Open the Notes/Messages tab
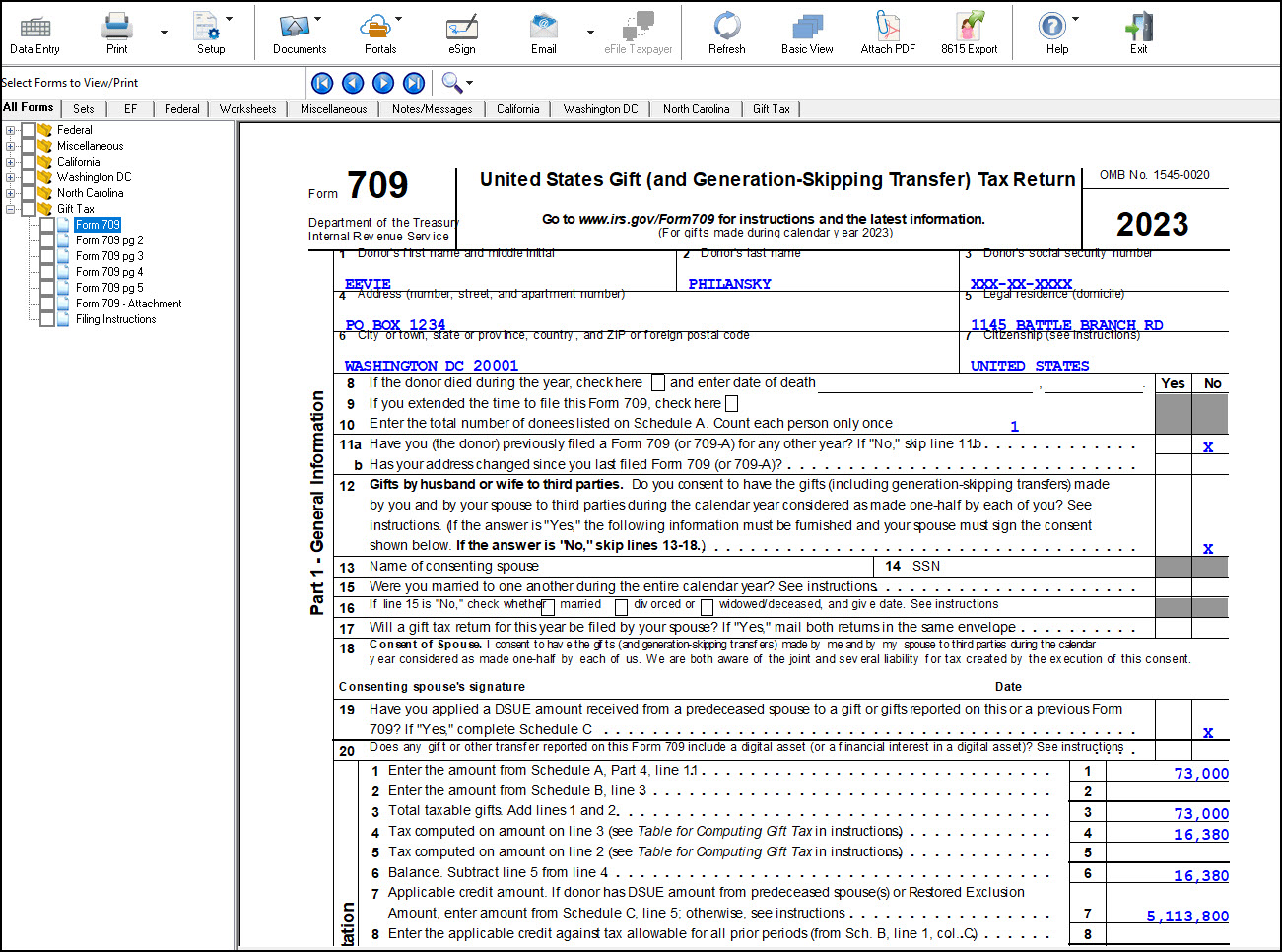Screen dimensions: 1282x952 (x=432, y=109)
